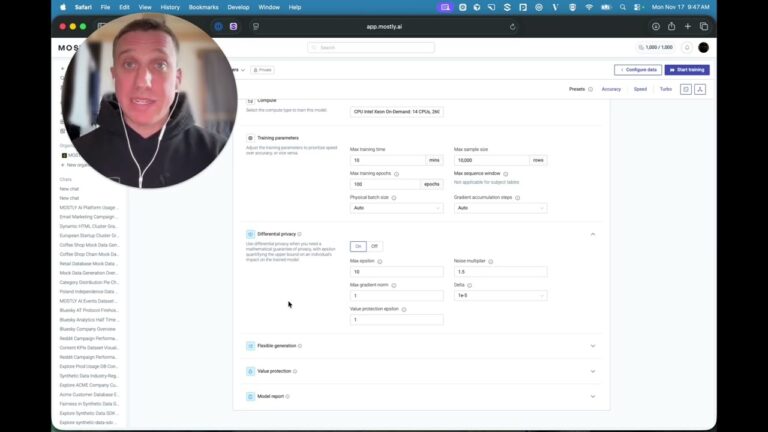768x432 pixels.
Task: Turn differential privacy On
Action: 357,246
